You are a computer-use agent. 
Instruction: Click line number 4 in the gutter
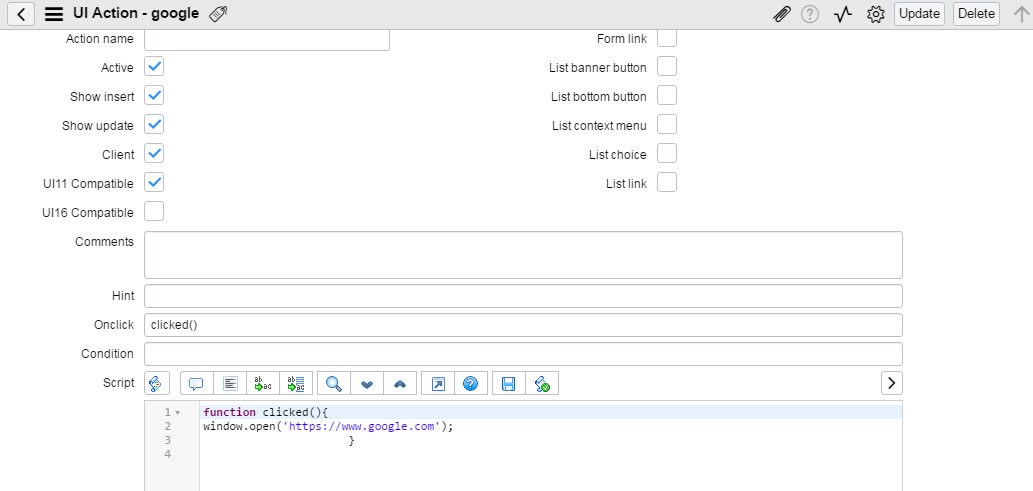click(x=167, y=454)
